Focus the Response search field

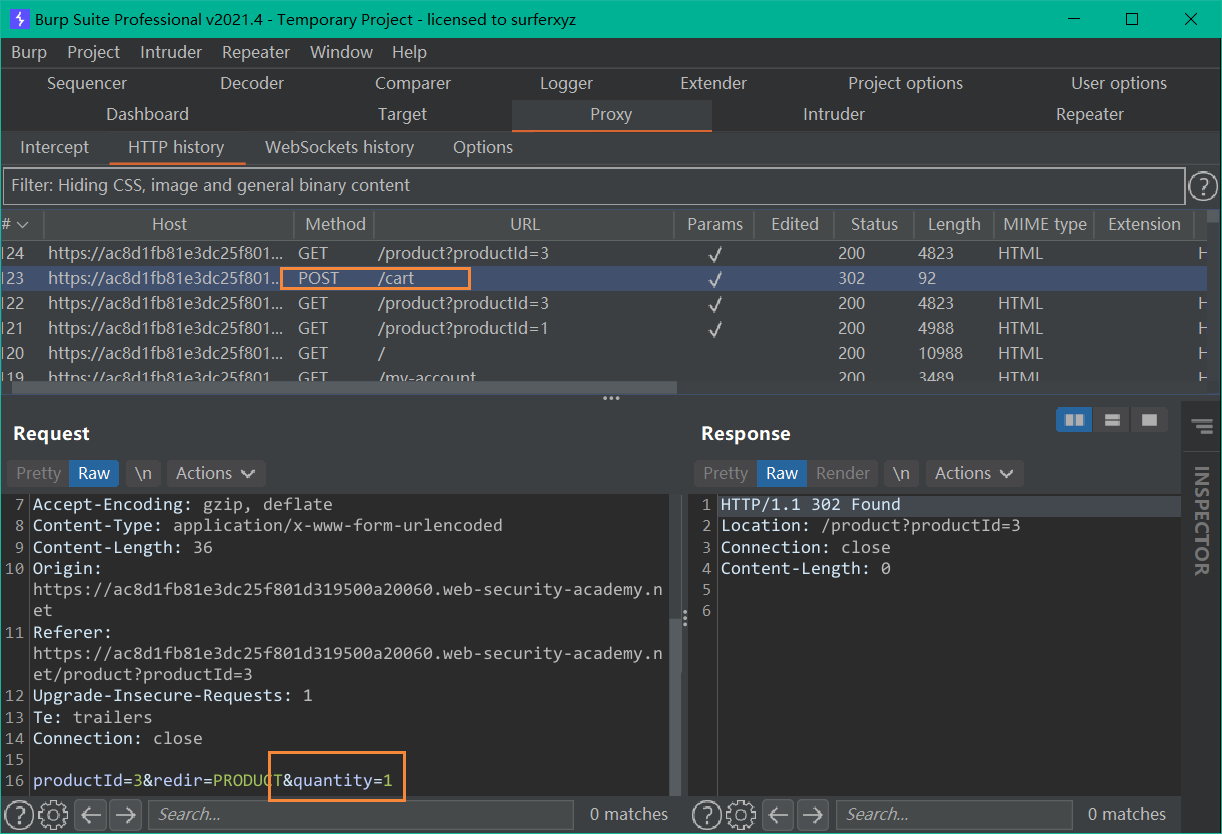coord(954,814)
